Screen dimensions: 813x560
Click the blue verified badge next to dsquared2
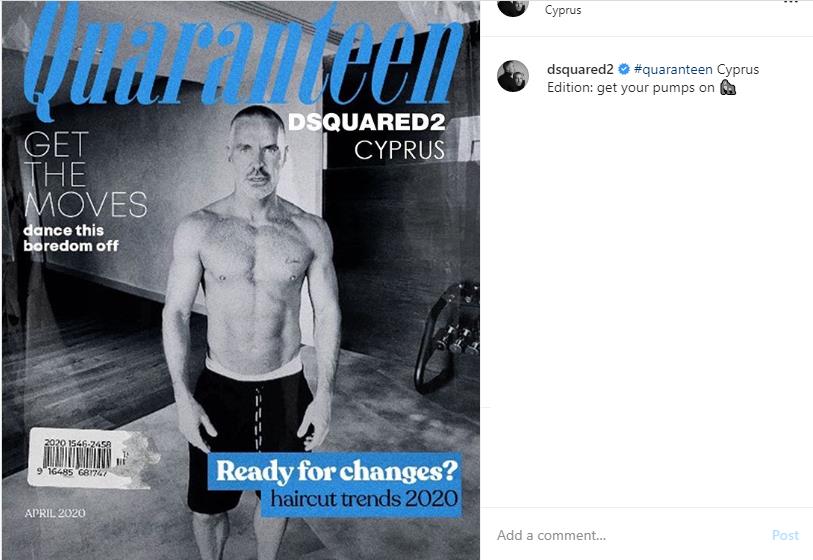[624, 69]
